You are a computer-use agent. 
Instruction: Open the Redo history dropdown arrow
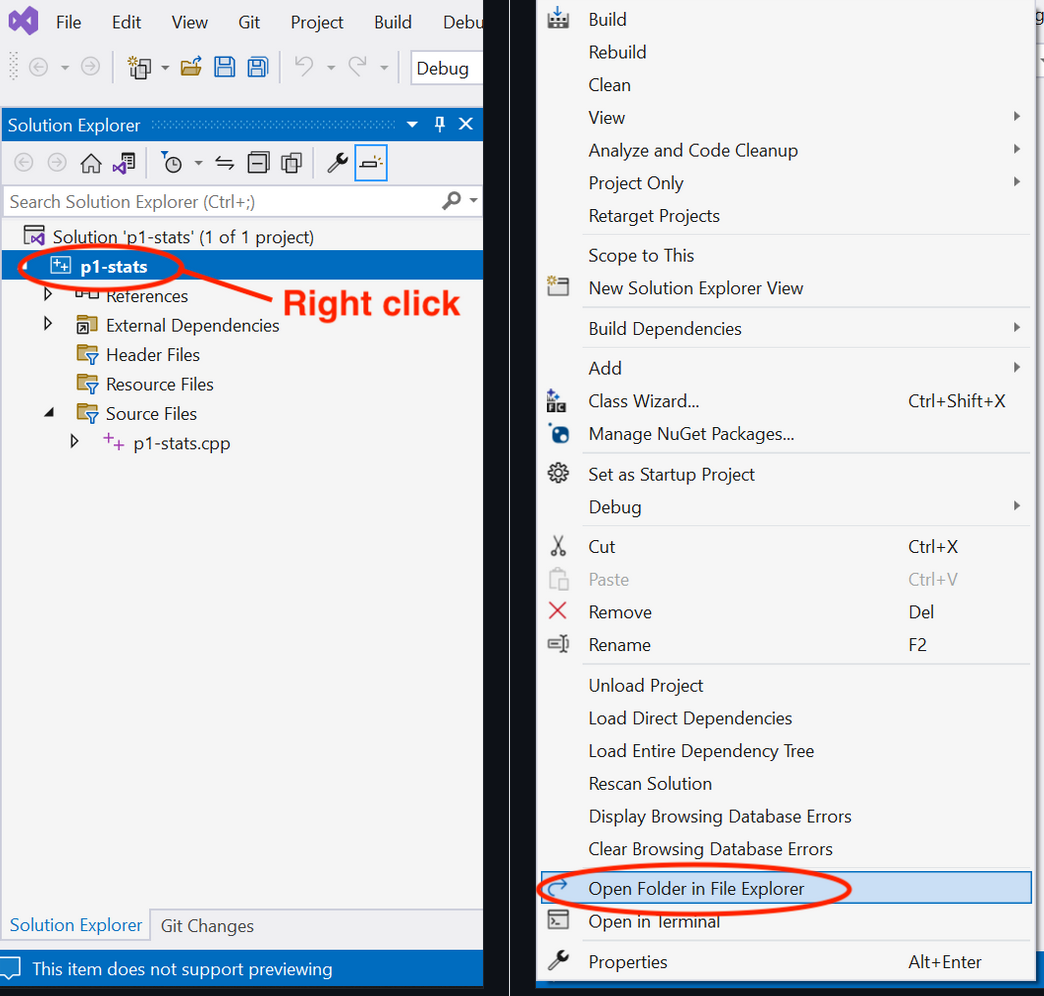tap(384, 68)
